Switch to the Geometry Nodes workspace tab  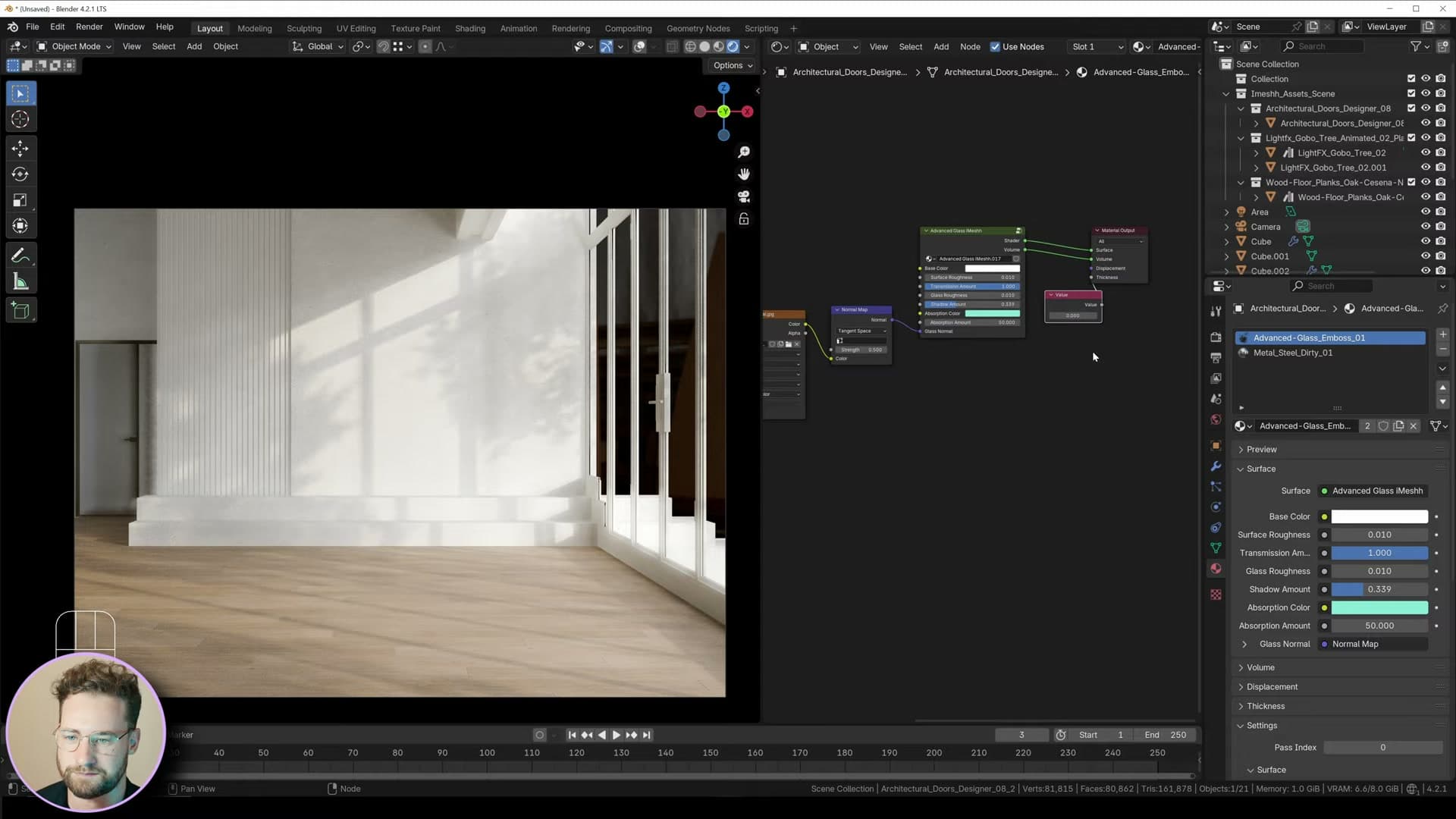(698, 29)
